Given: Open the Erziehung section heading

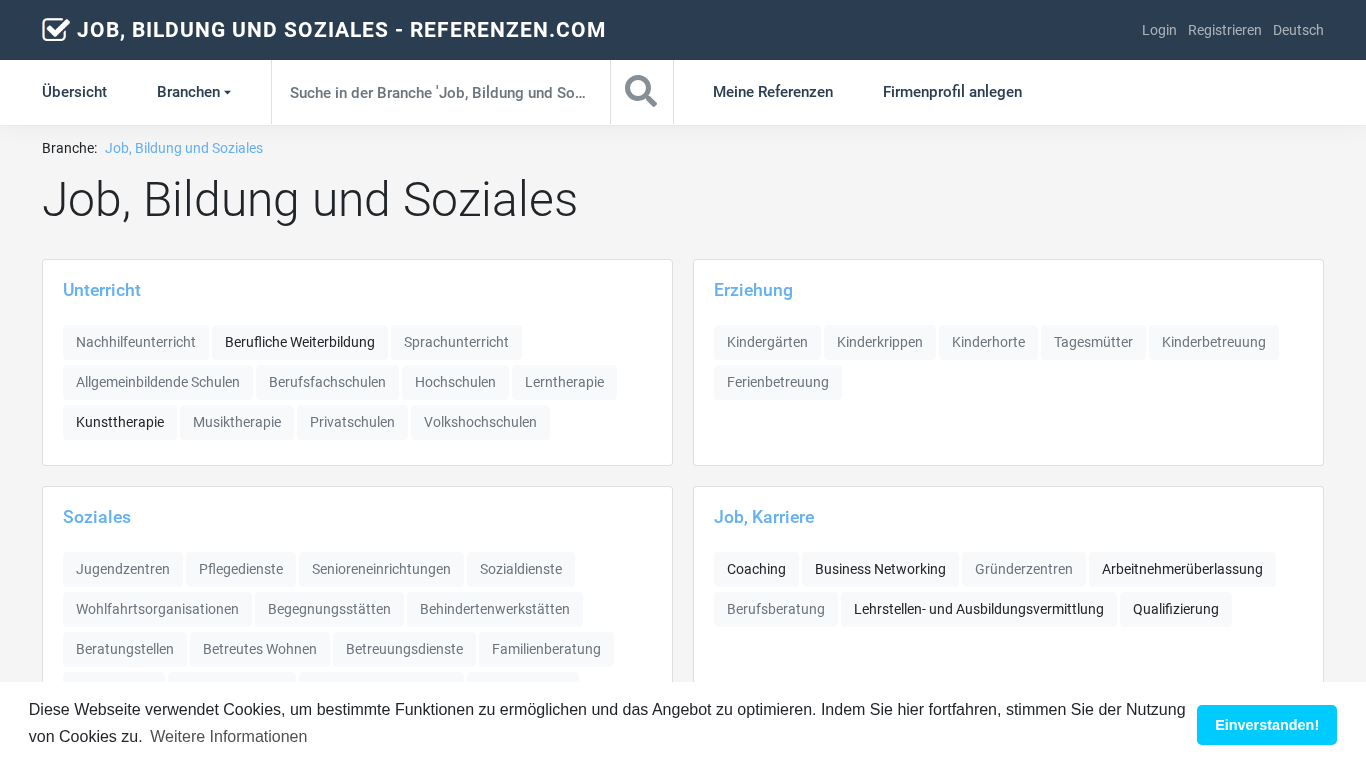Looking at the screenshot, I should 753,290.
